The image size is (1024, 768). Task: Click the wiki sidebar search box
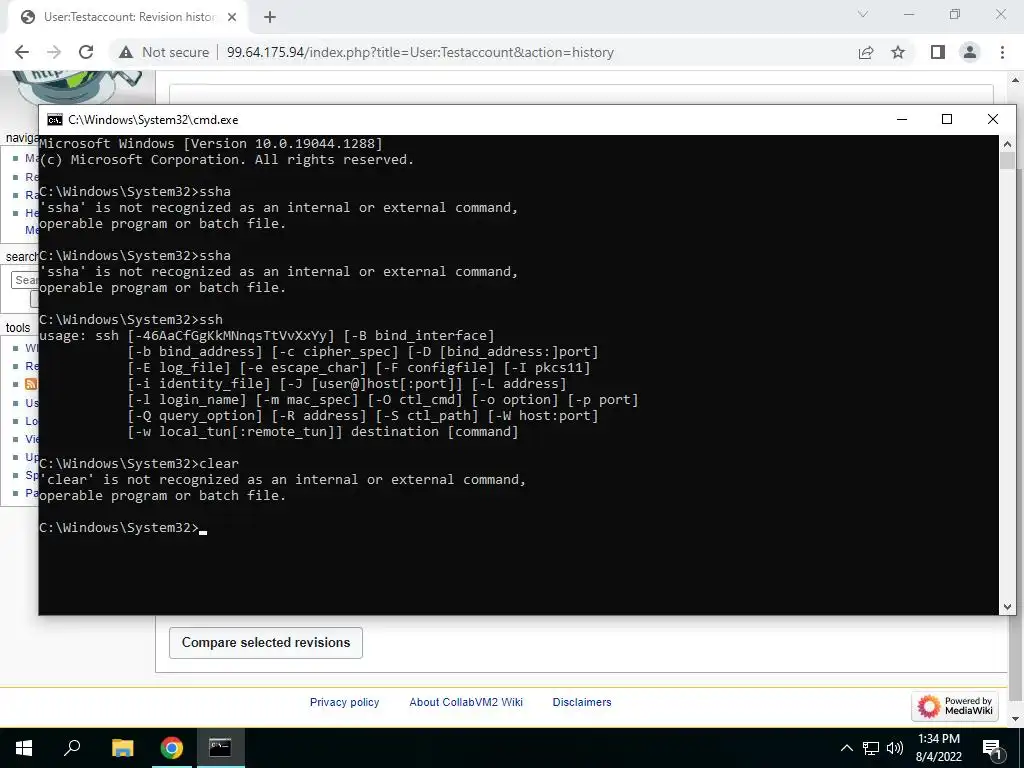click(25, 280)
